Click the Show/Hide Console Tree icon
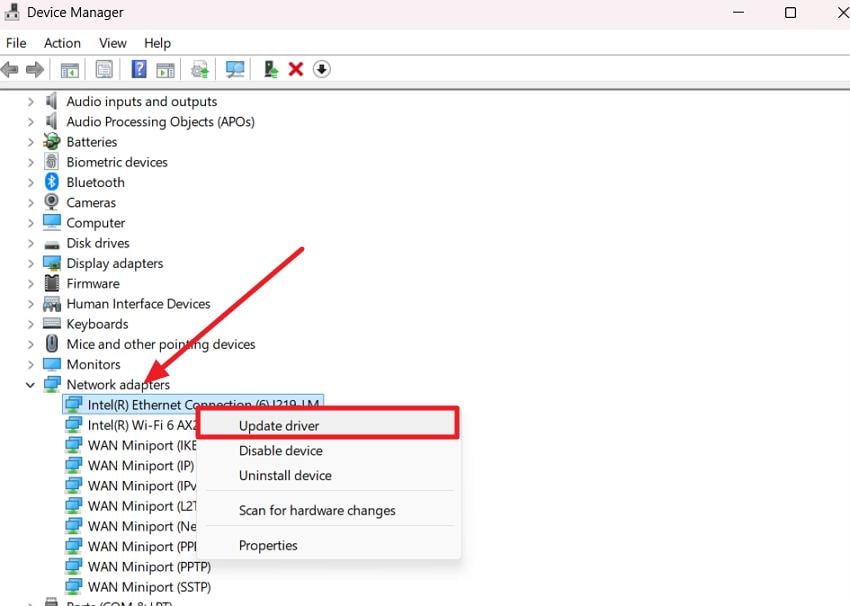Screen dimensions: 850x606 click(x=68, y=68)
